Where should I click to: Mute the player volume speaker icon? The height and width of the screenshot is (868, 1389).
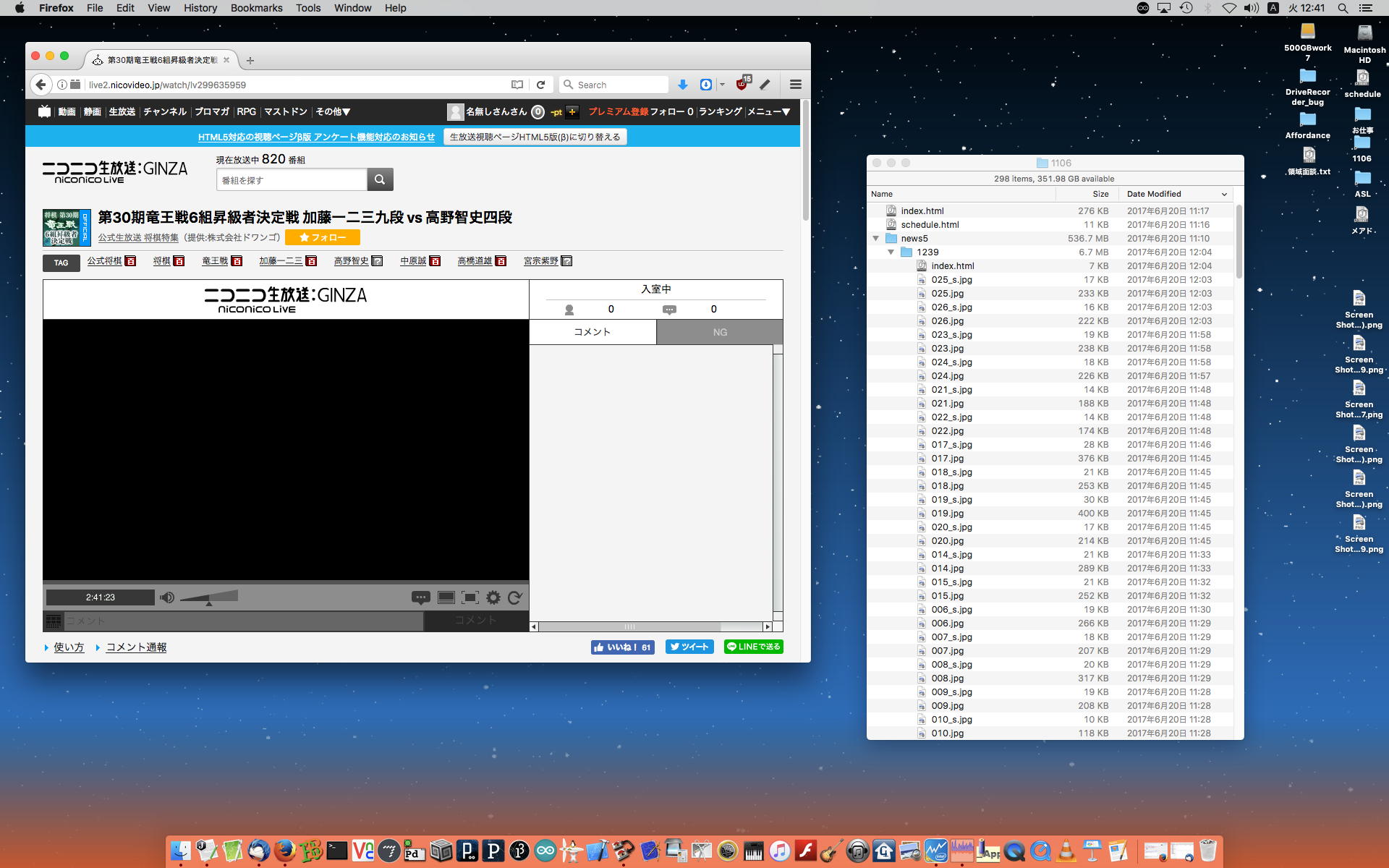point(167,597)
